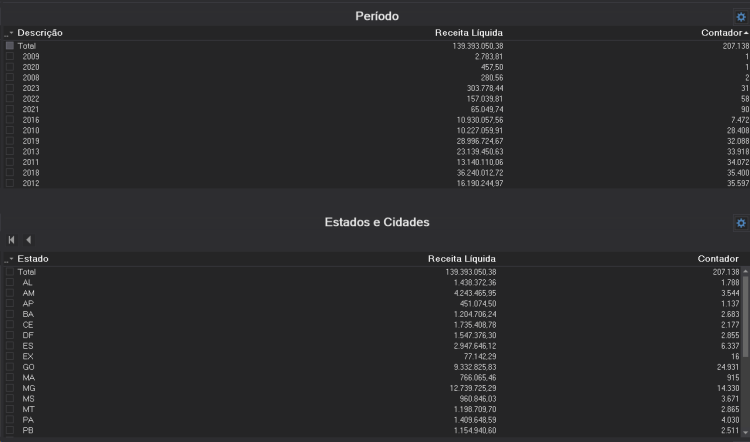Open the Estado column dropdown menu
Image resolution: width=750 pixels, height=442 pixels.
9,260
